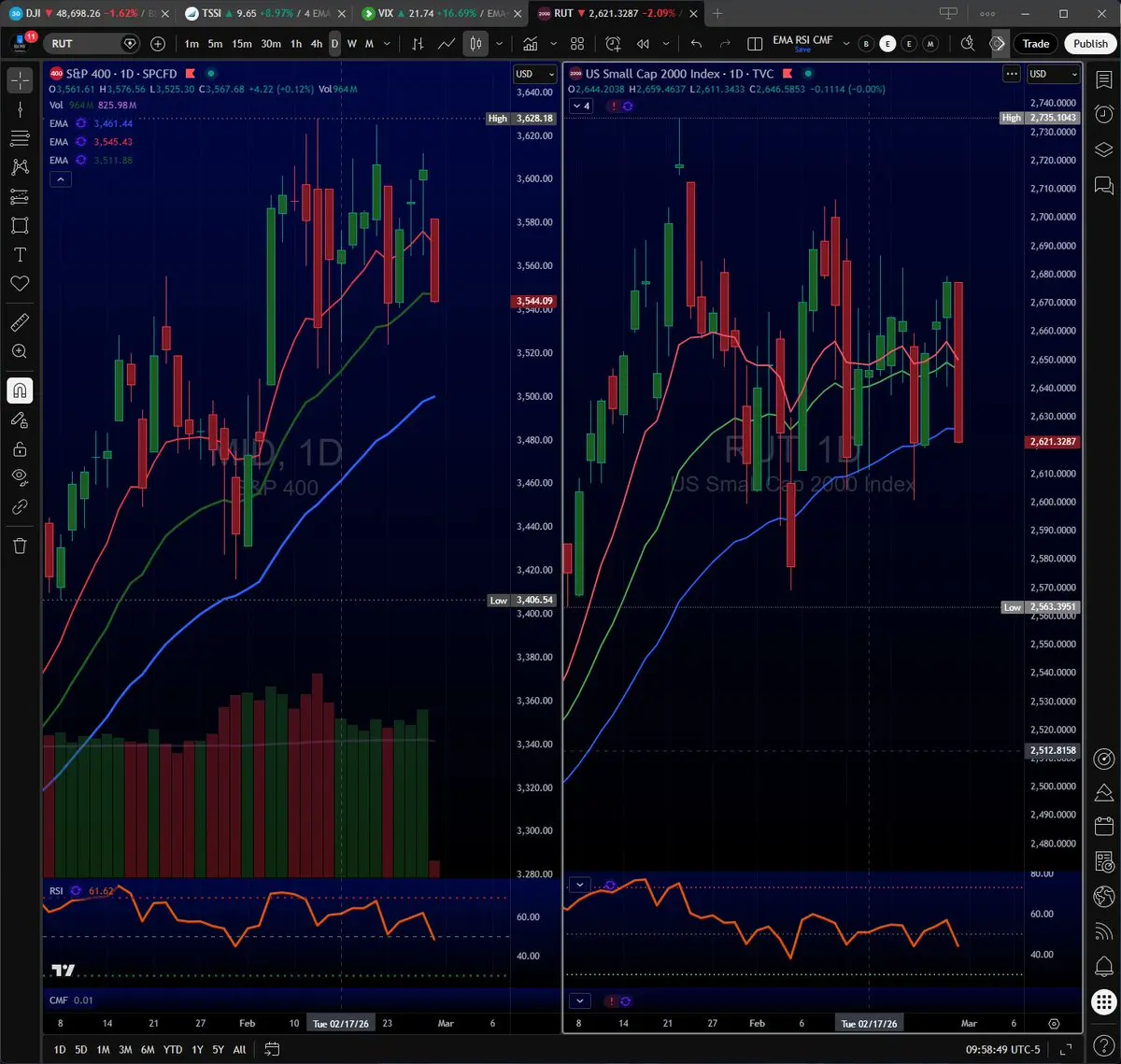Viewport: 1121px width, 1064px height.
Task: Activate the ruler measure tool
Action: click(x=20, y=322)
